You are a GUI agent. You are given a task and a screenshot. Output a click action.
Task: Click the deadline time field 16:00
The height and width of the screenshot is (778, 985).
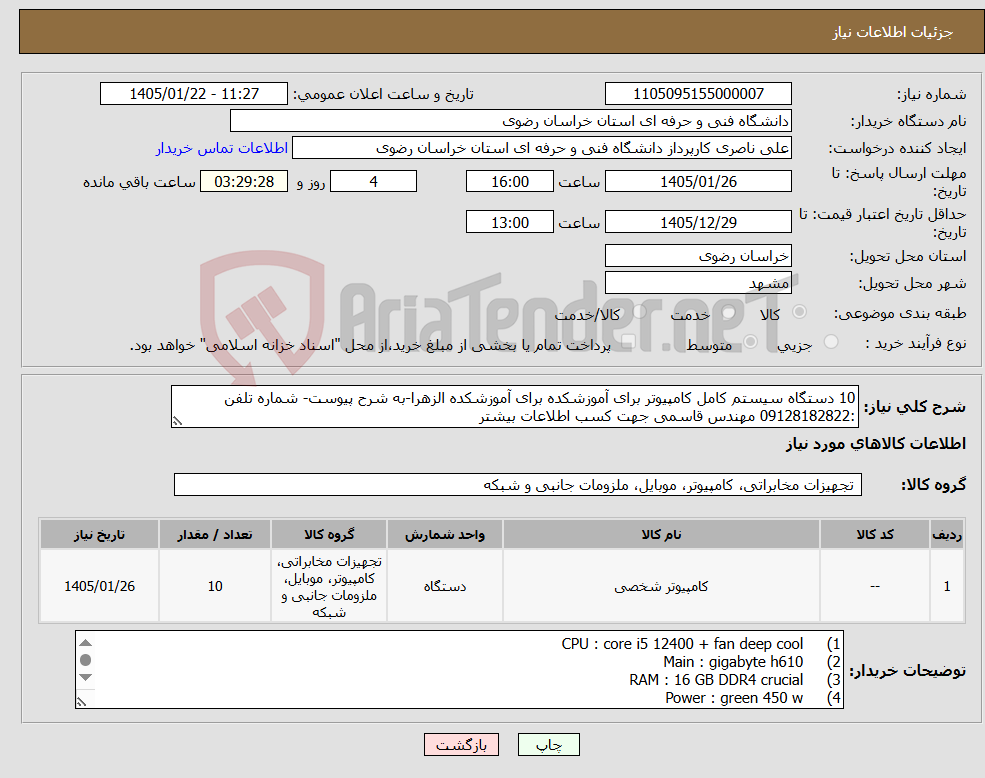pos(509,182)
